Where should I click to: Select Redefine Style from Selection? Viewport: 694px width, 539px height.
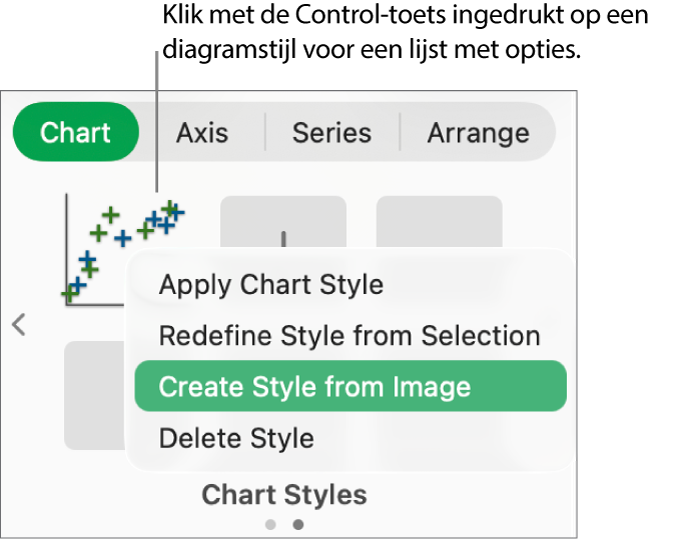tap(349, 336)
